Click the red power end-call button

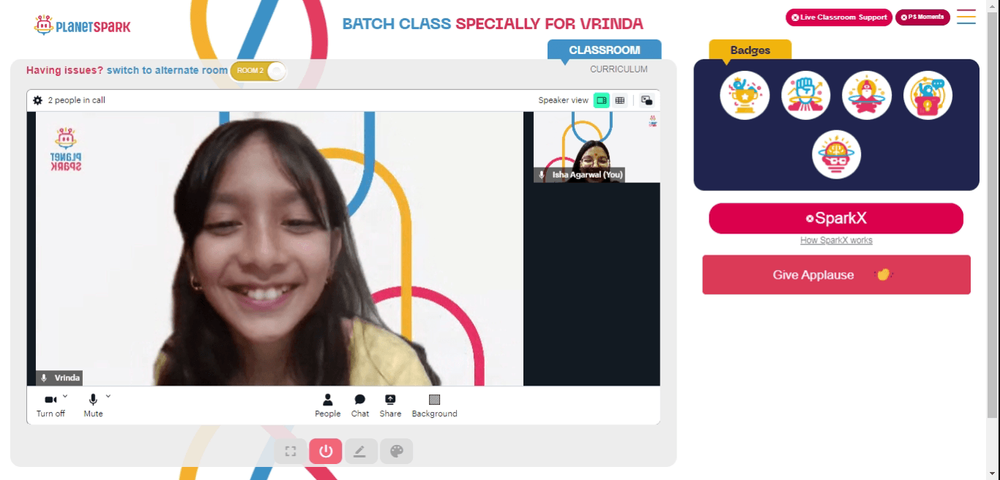pos(326,451)
